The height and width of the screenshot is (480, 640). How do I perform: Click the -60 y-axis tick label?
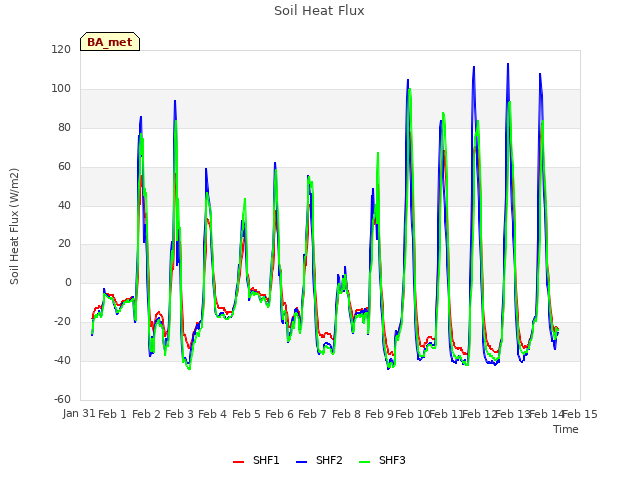pos(62,399)
